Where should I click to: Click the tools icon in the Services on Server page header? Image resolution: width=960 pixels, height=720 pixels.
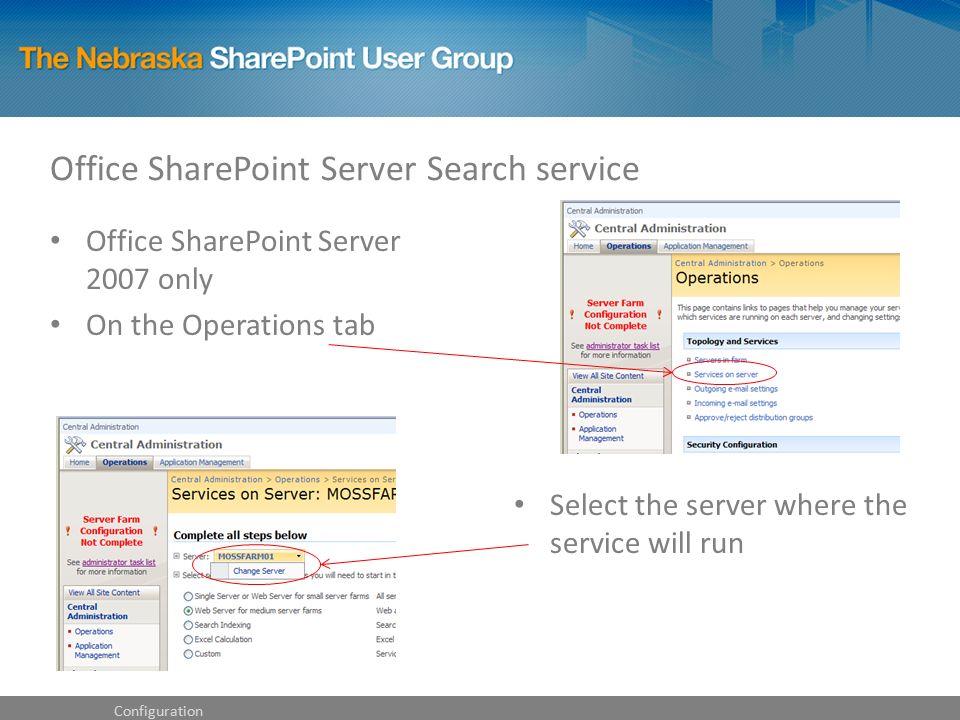pos(75,444)
